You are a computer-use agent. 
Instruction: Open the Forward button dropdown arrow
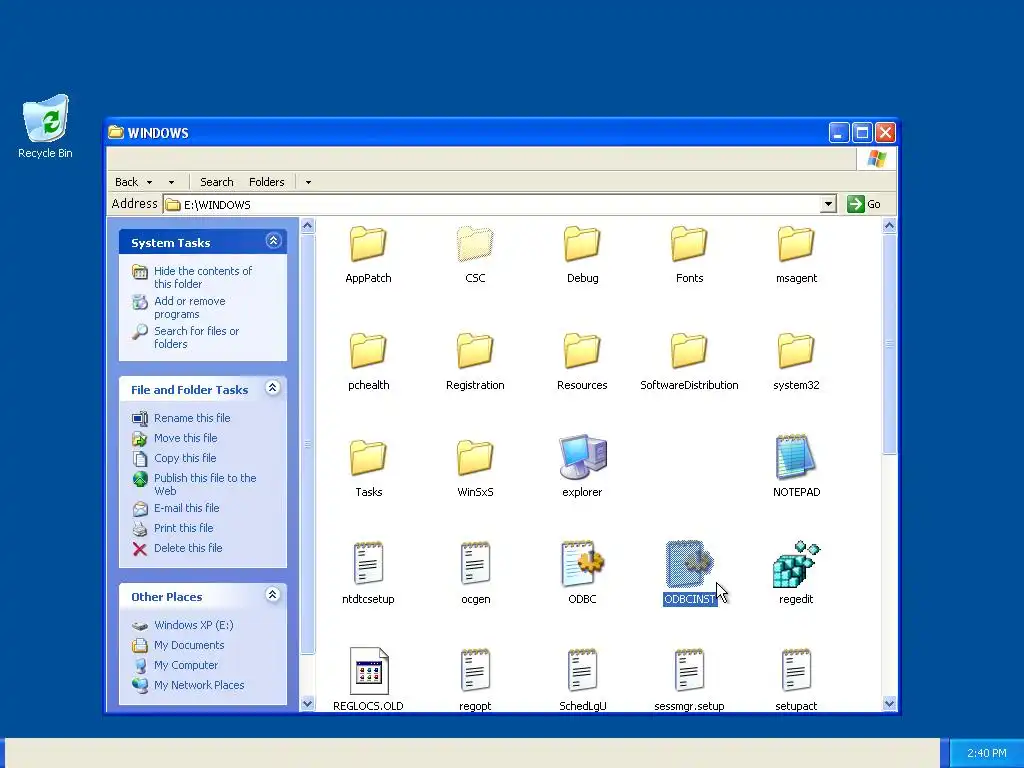click(171, 182)
